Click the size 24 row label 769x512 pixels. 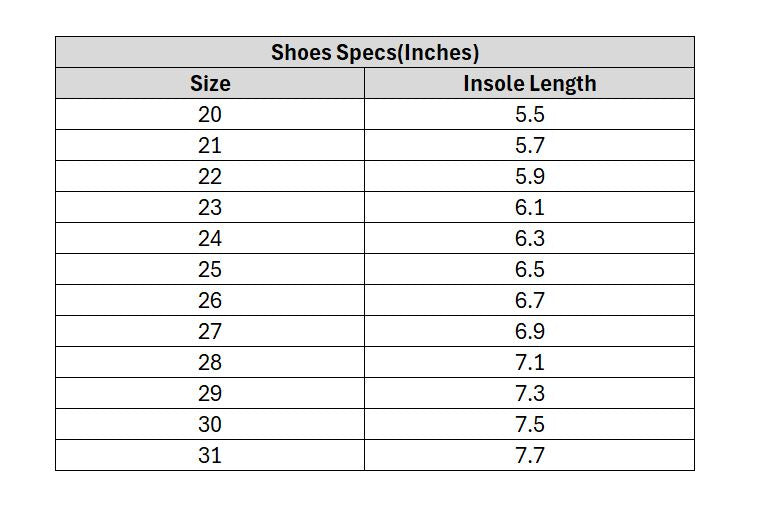(x=210, y=238)
